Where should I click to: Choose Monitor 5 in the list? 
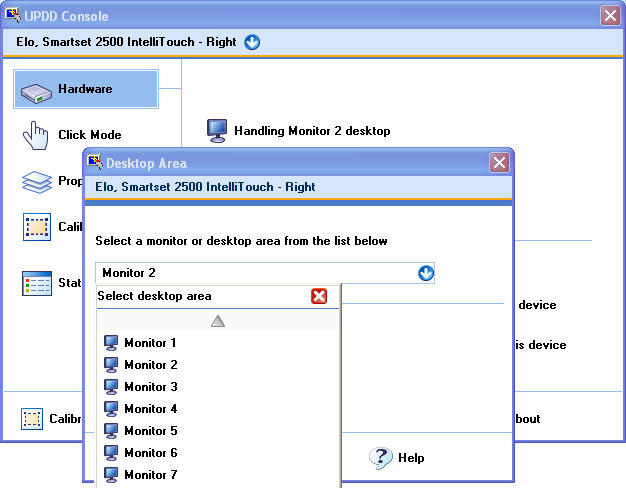point(218,430)
